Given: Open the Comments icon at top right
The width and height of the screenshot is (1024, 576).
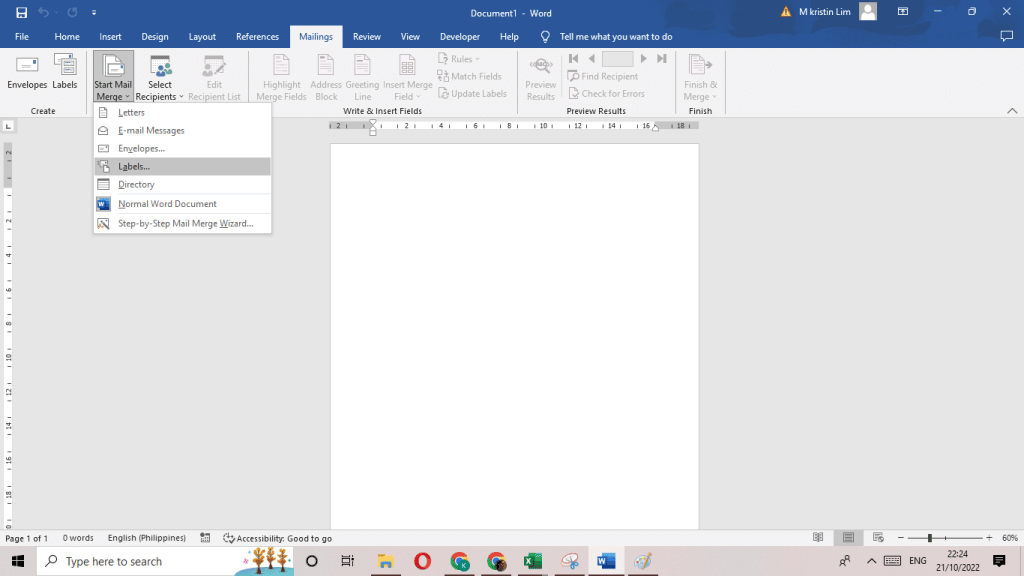Looking at the screenshot, I should pos(1006,37).
